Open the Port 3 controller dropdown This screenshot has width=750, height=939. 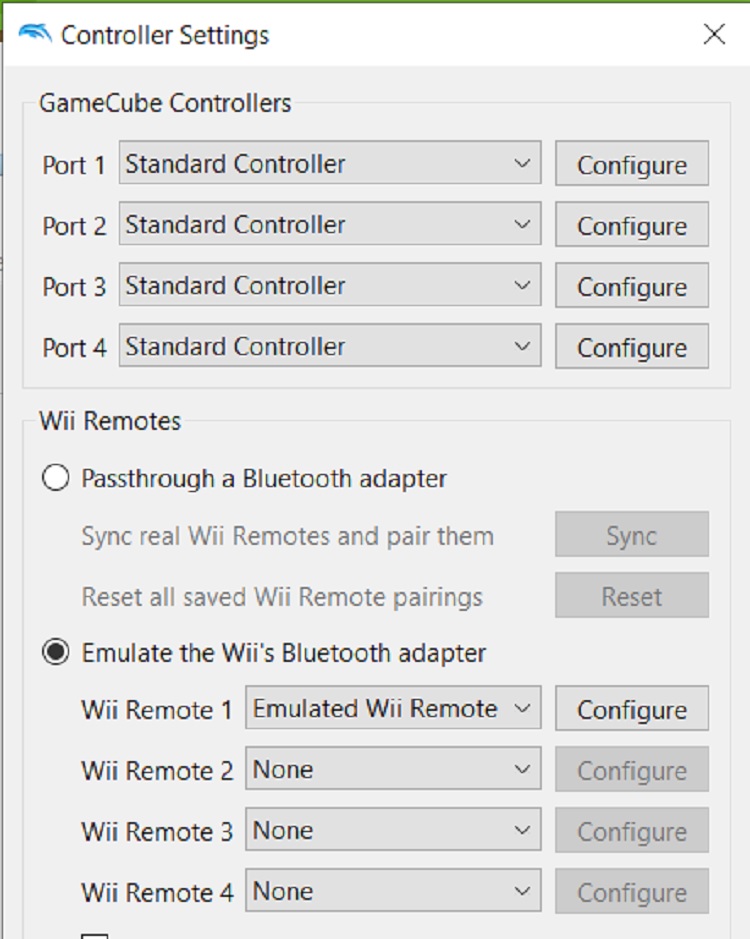pyautogui.click(x=330, y=286)
